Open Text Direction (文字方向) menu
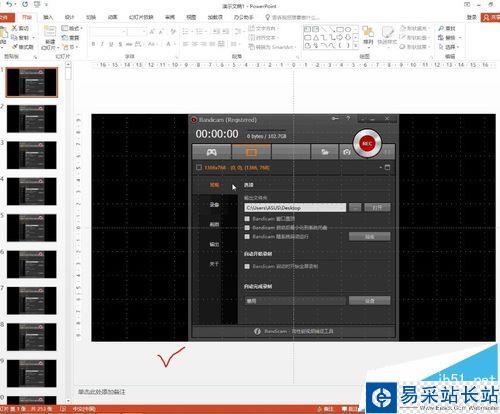This screenshot has height=414, width=500. pos(263,28)
